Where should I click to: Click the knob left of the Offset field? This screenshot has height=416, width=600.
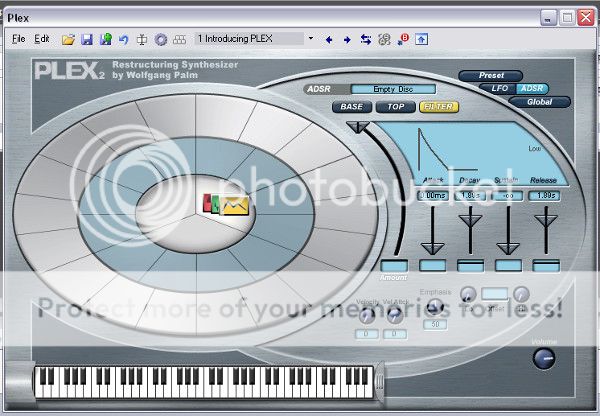pyautogui.click(x=468, y=294)
